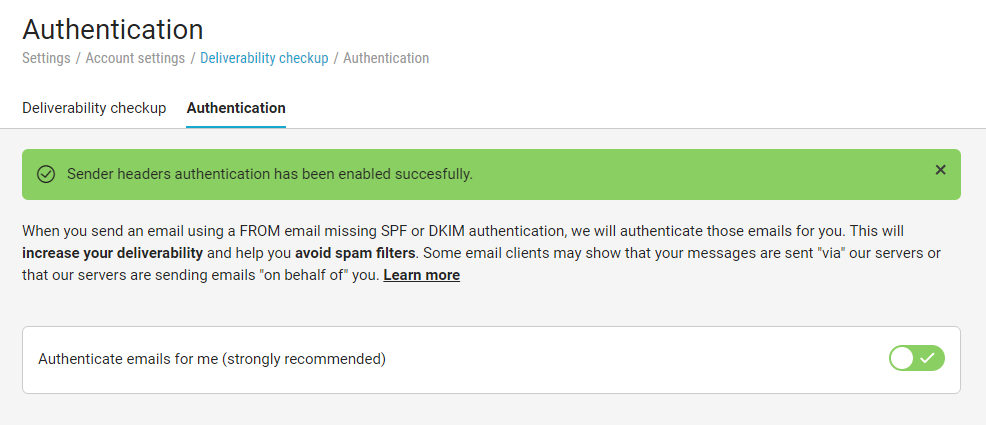Click the bold avoid spam filters text
The height and width of the screenshot is (425, 986).
click(x=356, y=252)
